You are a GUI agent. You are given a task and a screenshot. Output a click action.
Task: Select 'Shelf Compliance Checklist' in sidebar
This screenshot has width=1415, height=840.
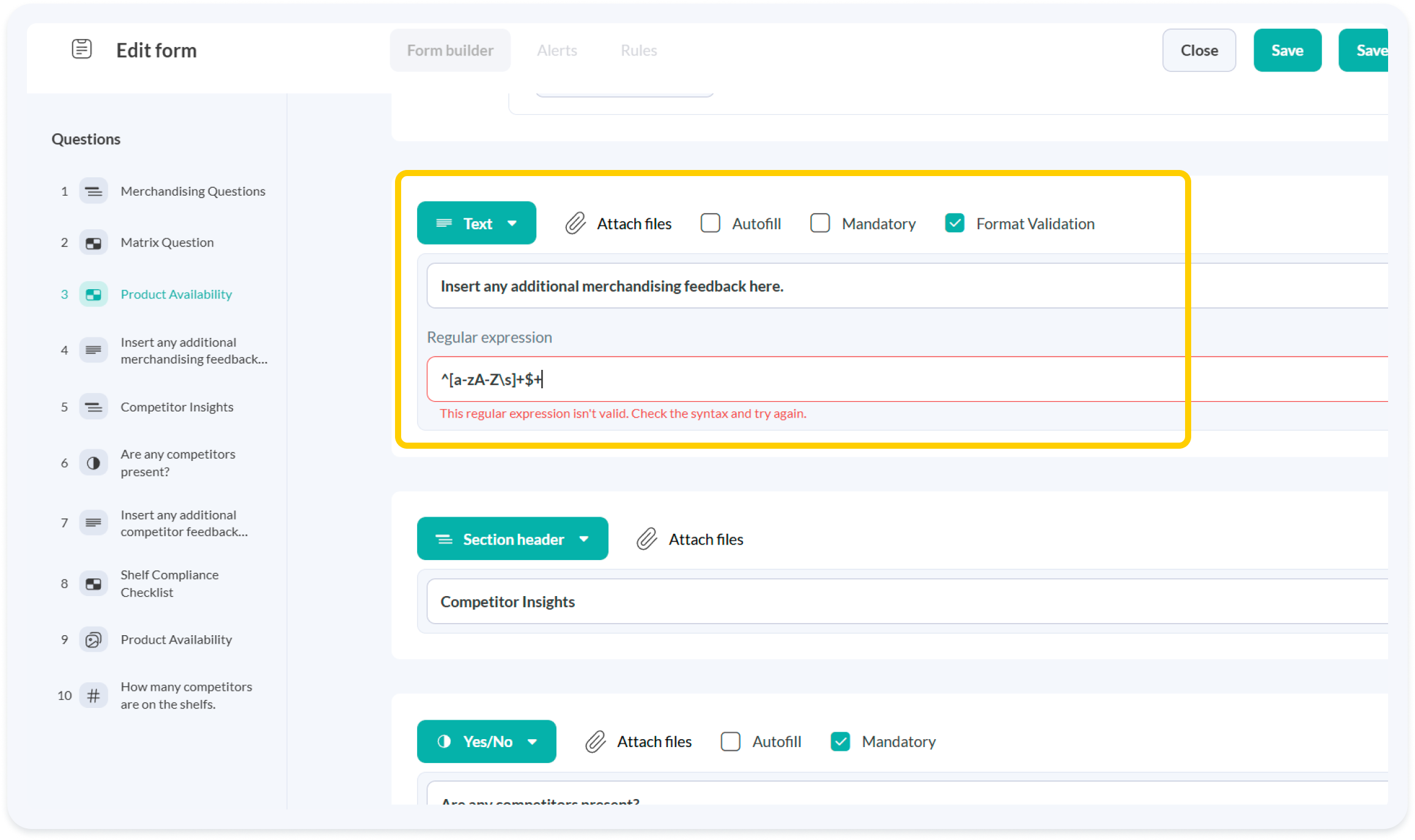point(169,584)
